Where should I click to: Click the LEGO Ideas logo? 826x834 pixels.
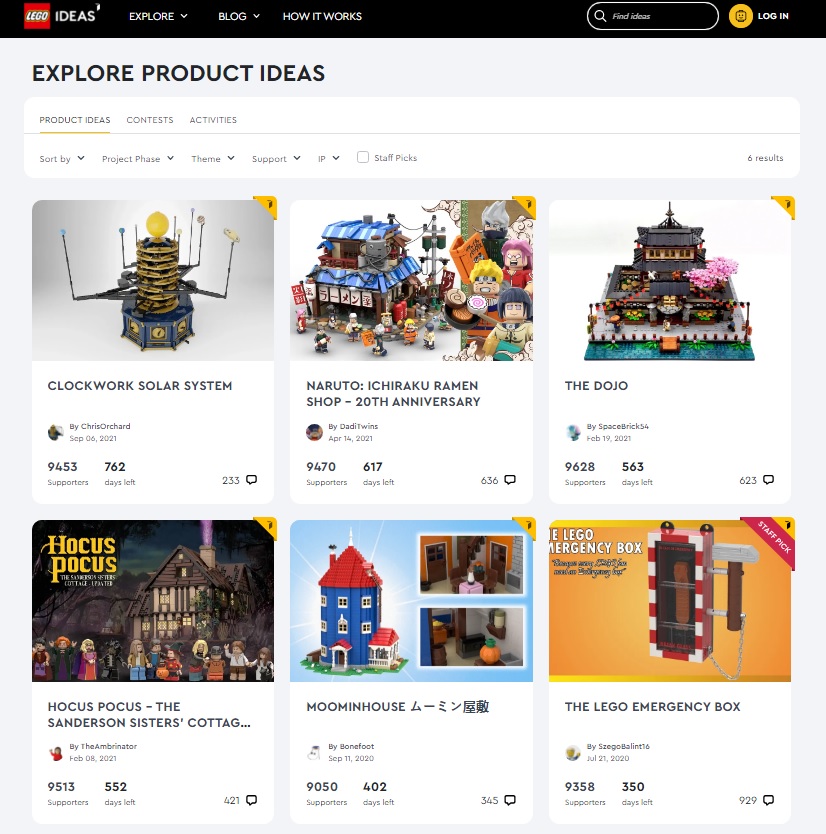[x=62, y=16]
